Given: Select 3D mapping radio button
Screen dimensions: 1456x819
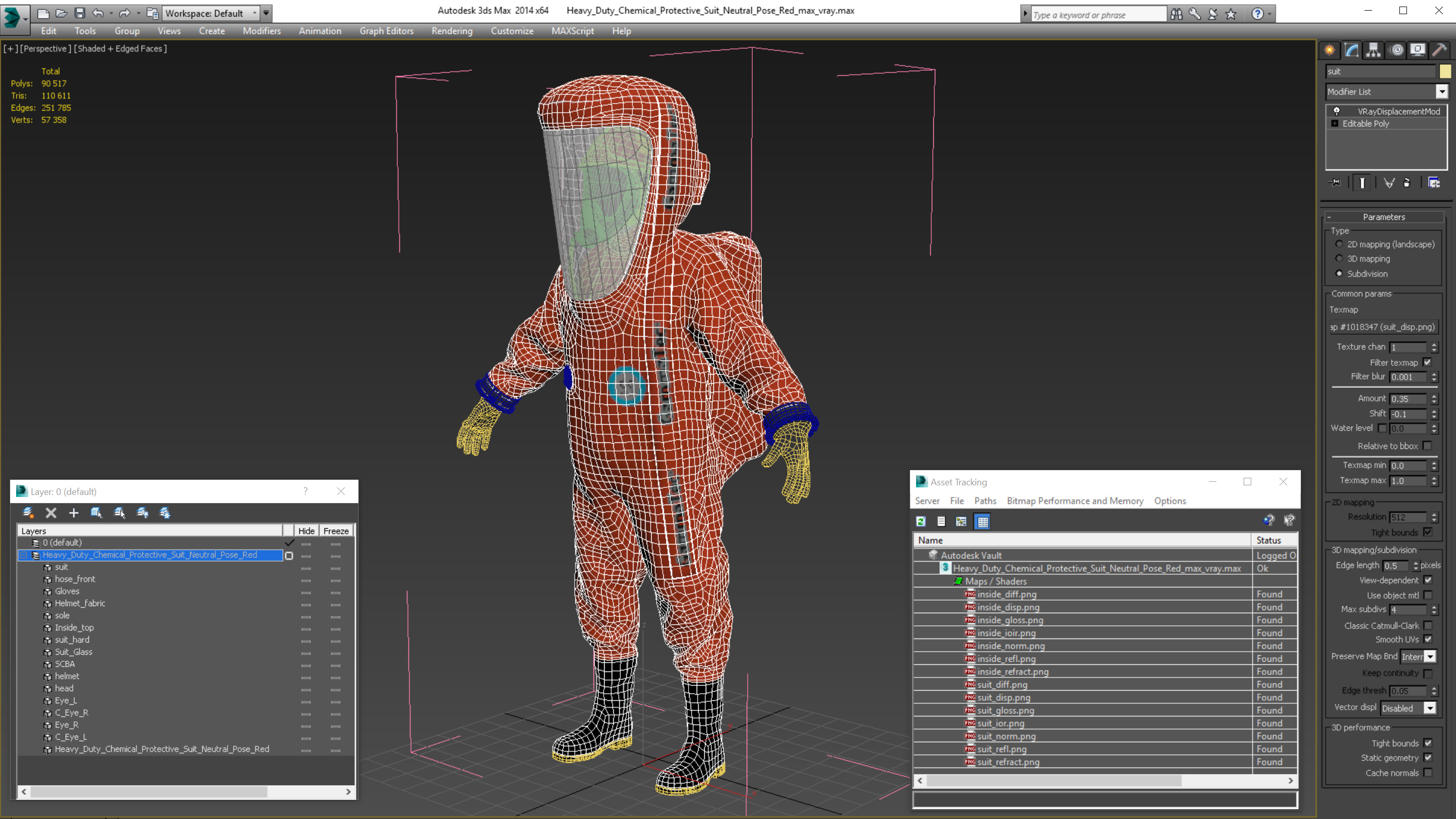Looking at the screenshot, I should [1339, 258].
